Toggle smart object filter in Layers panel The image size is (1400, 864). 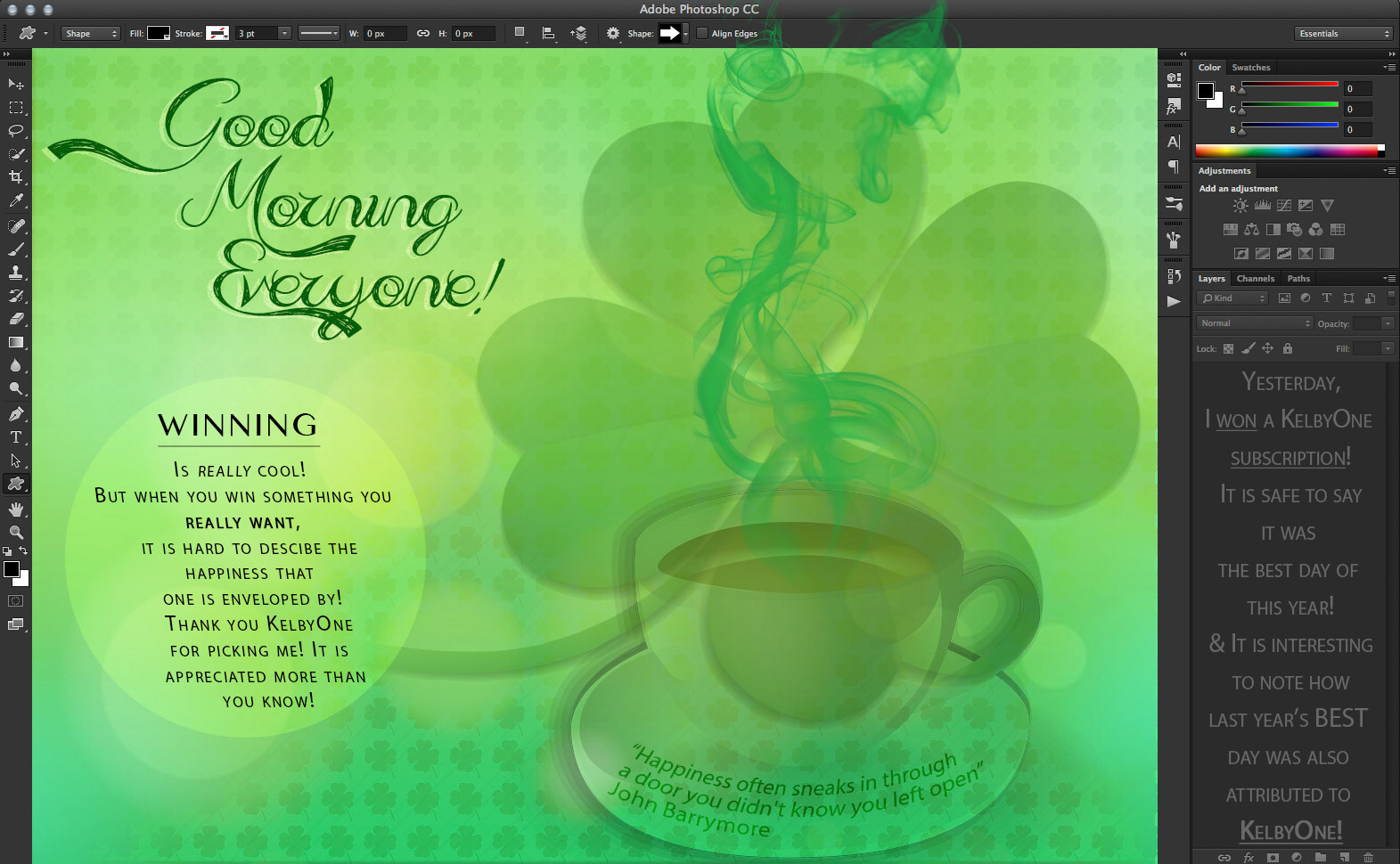pos(1370,298)
